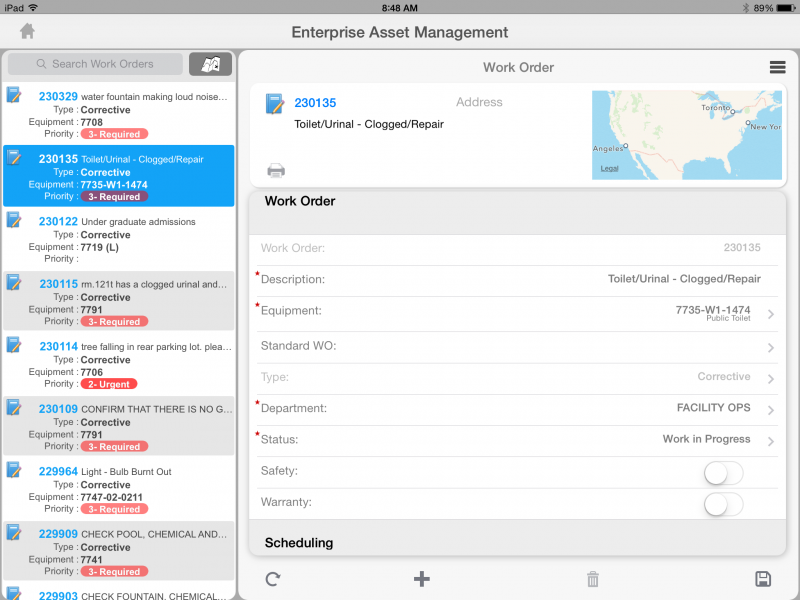
Task: Go to the Home screen icon
Action: pyautogui.click(x=27, y=31)
